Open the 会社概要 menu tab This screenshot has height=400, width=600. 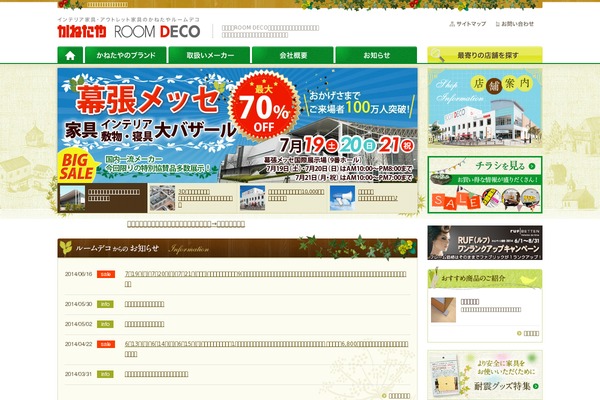[x=293, y=55]
